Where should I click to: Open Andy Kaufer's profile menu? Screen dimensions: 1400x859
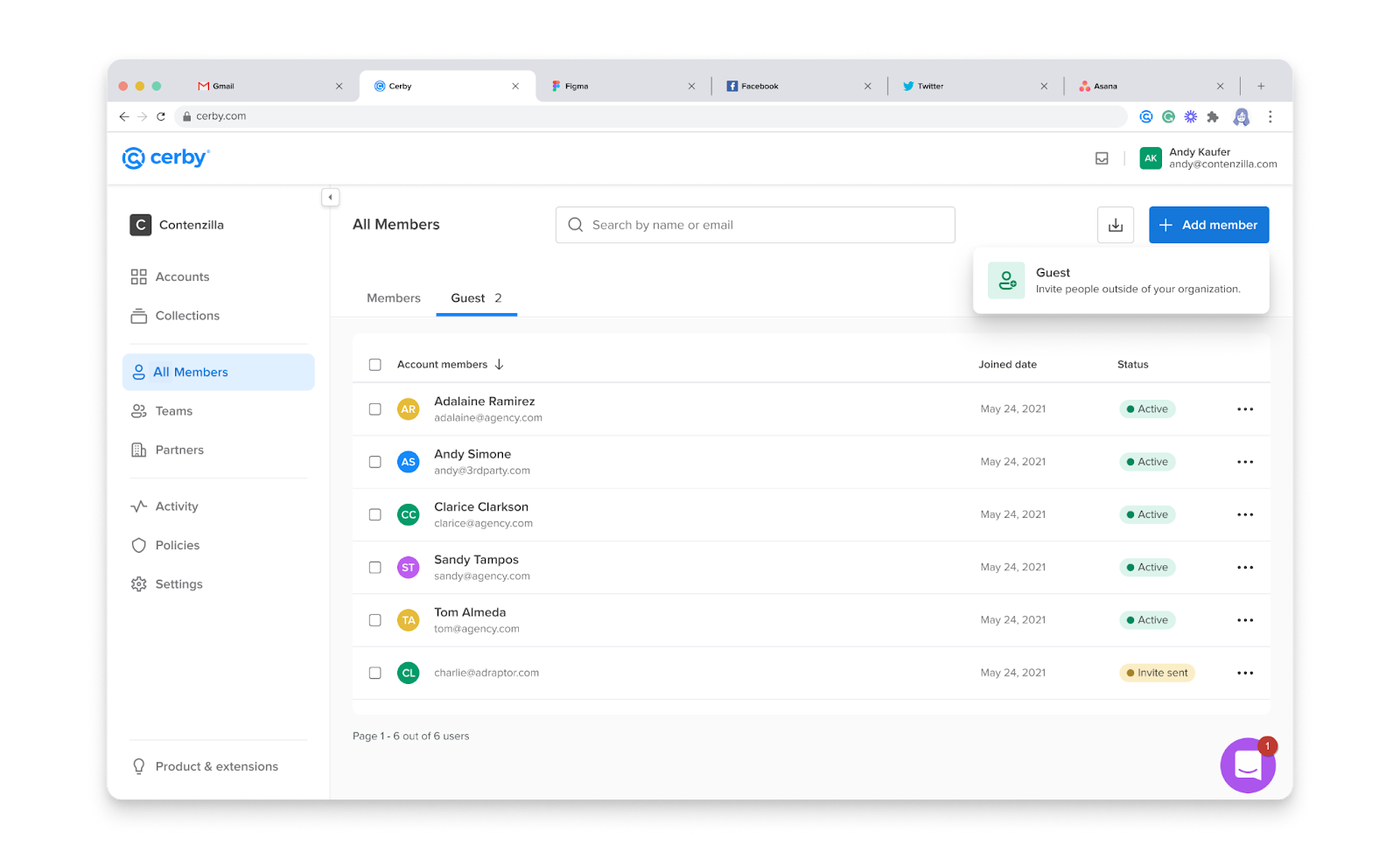tap(1208, 158)
